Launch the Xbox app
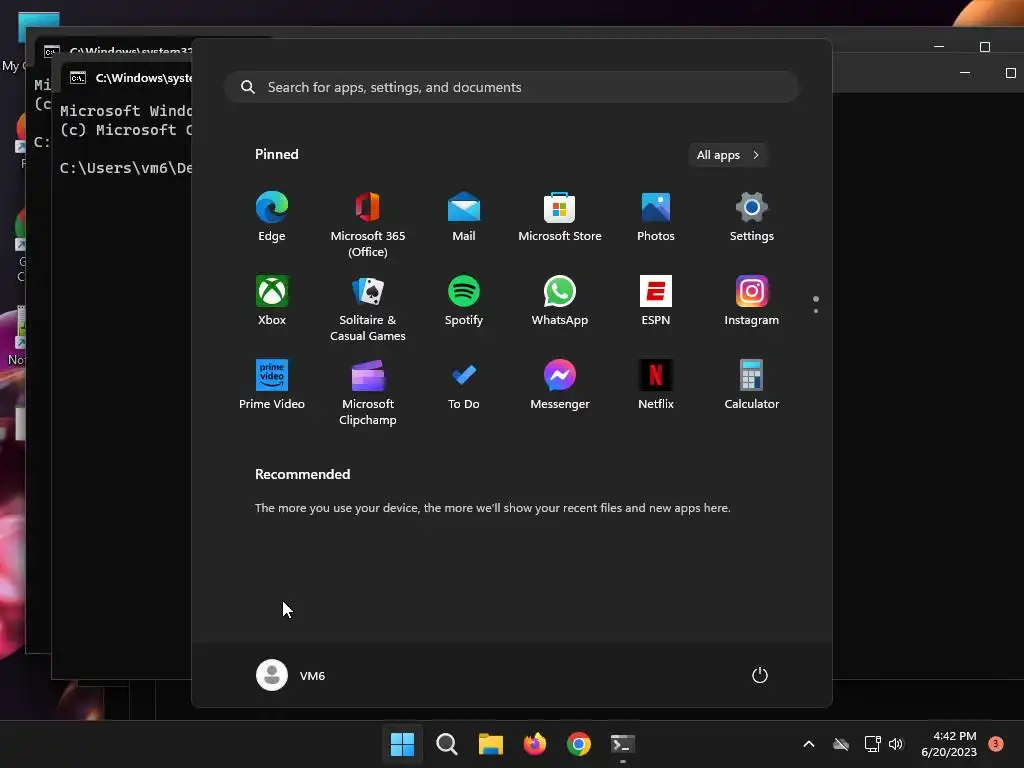1024x768 pixels. pyautogui.click(x=272, y=301)
